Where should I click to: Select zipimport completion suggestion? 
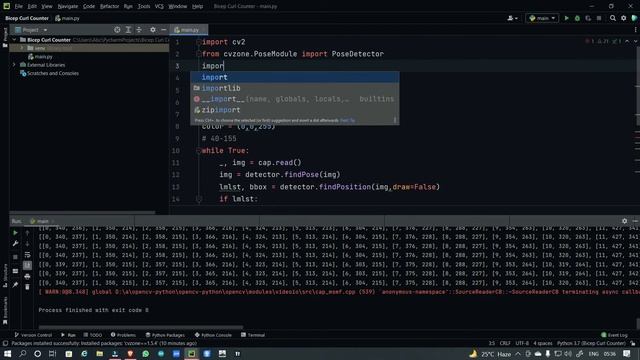(295, 110)
